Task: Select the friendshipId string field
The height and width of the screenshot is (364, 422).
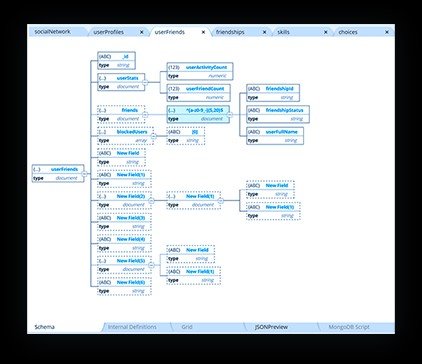Action: pyautogui.click(x=273, y=93)
